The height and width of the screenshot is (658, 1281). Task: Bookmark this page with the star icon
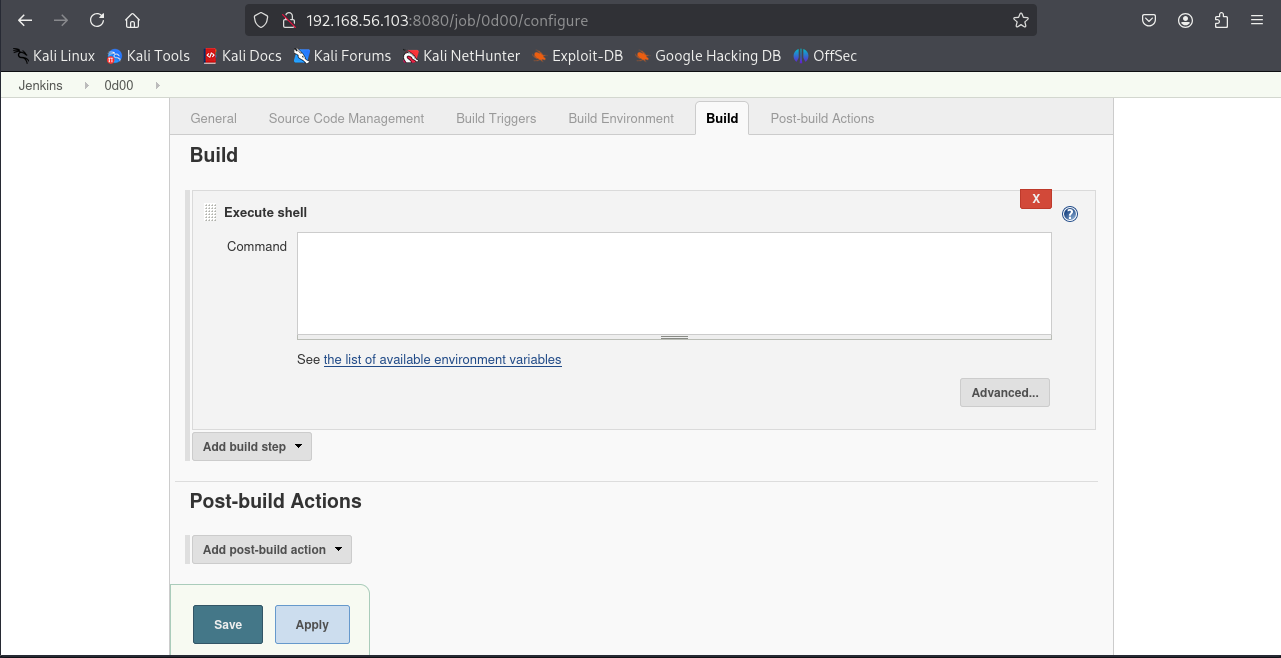coord(1020,20)
